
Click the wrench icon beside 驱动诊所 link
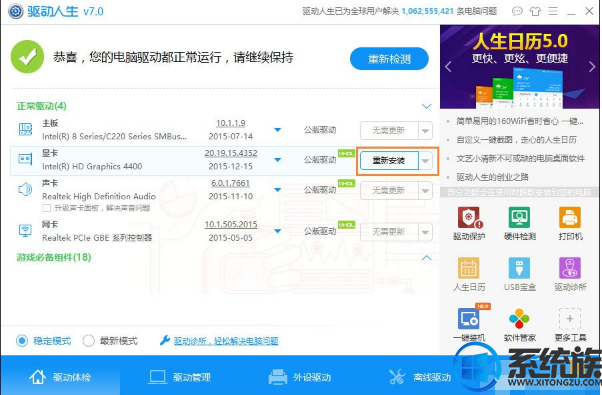click(x=165, y=340)
